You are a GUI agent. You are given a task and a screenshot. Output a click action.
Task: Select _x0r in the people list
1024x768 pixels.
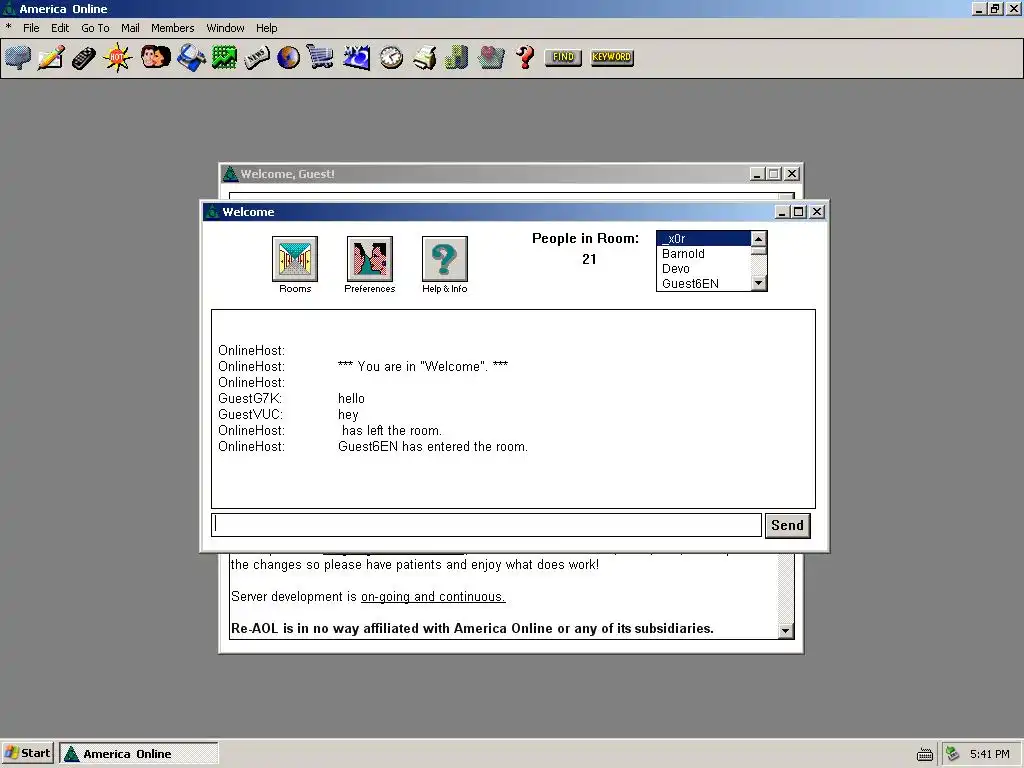[x=703, y=239]
